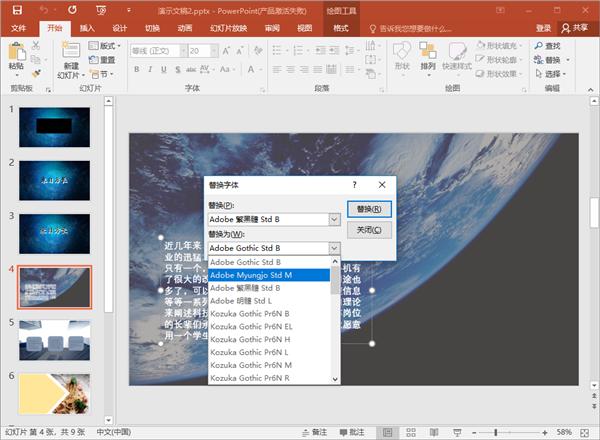Viewport: 600px width, 440px height.
Task: Center text alignment icon
Action: pos(290,70)
